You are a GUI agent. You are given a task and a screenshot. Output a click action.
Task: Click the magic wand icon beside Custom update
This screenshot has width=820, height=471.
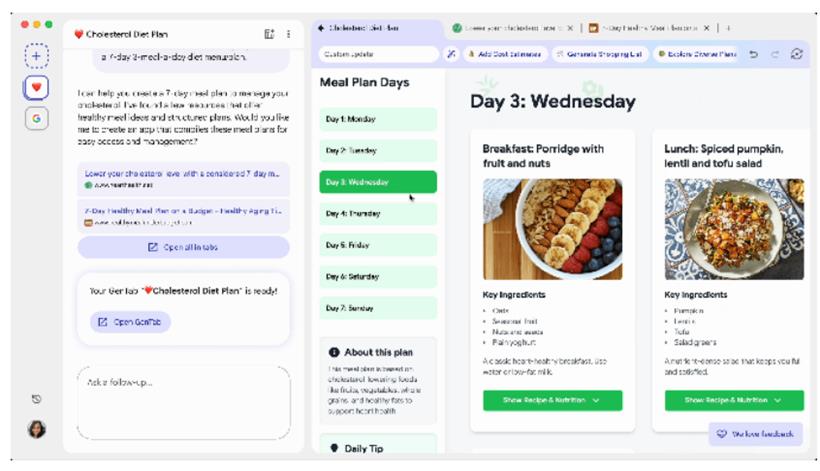tap(452, 54)
